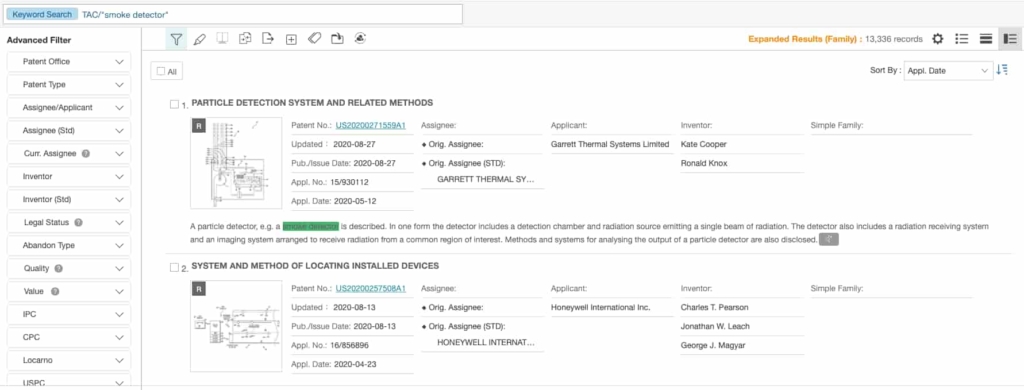Click the document export arrow icon
Screen dimensions: 1024x390
point(268,39)
